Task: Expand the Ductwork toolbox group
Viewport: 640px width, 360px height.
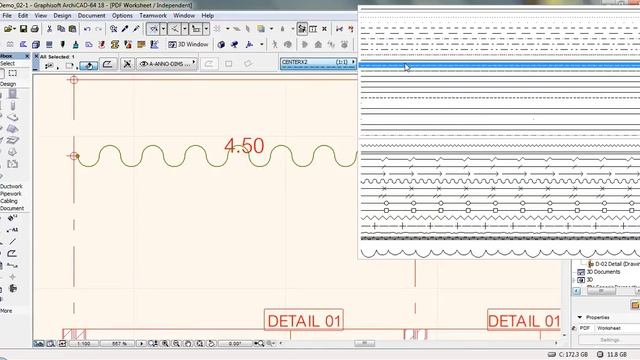Action: 11,186
